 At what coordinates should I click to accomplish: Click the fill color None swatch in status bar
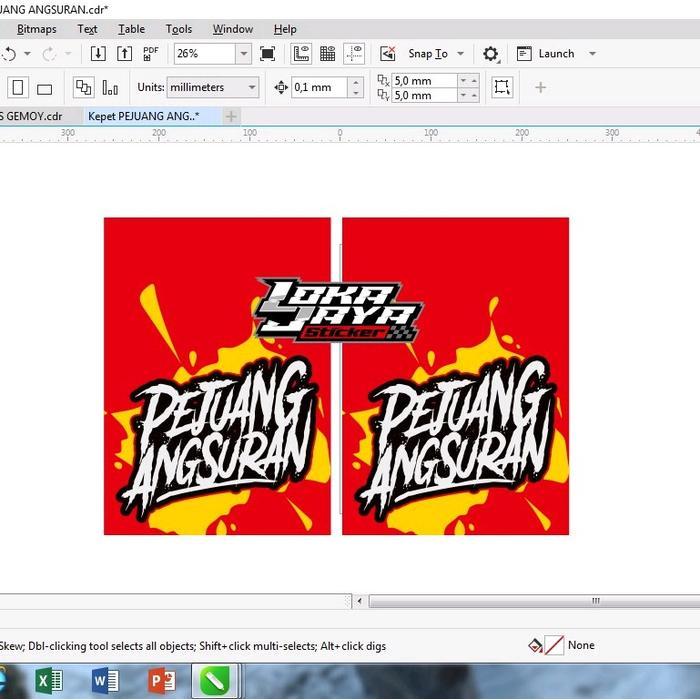(x=554, y=646)
